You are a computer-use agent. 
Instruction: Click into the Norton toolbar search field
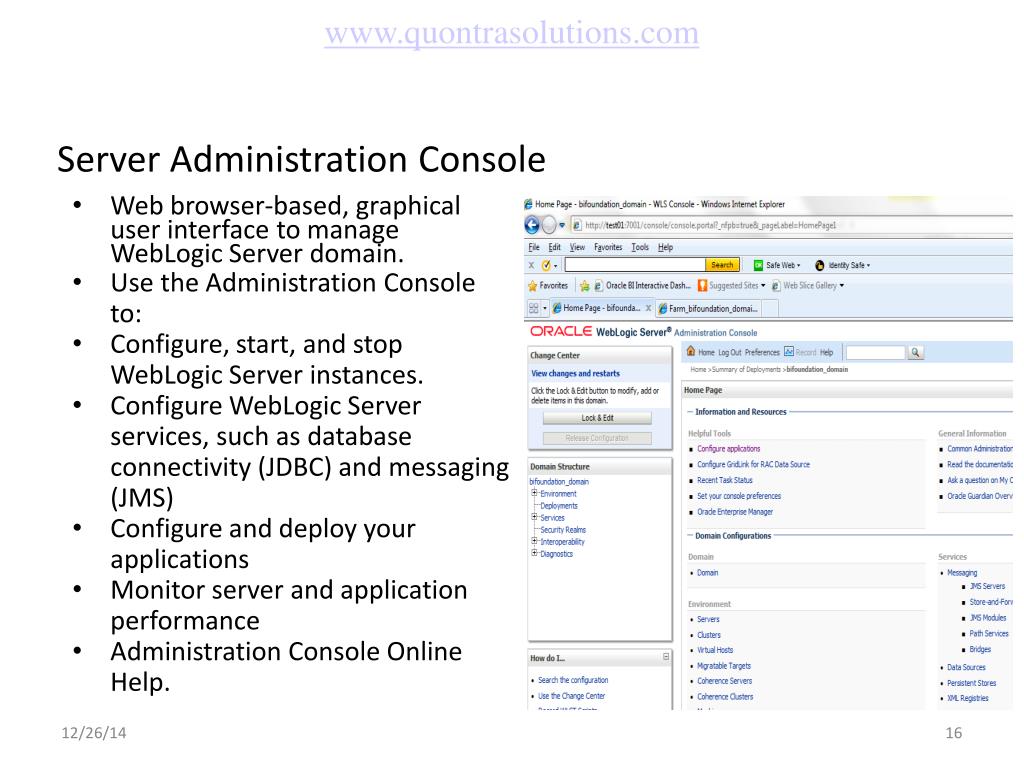point(635,264)
